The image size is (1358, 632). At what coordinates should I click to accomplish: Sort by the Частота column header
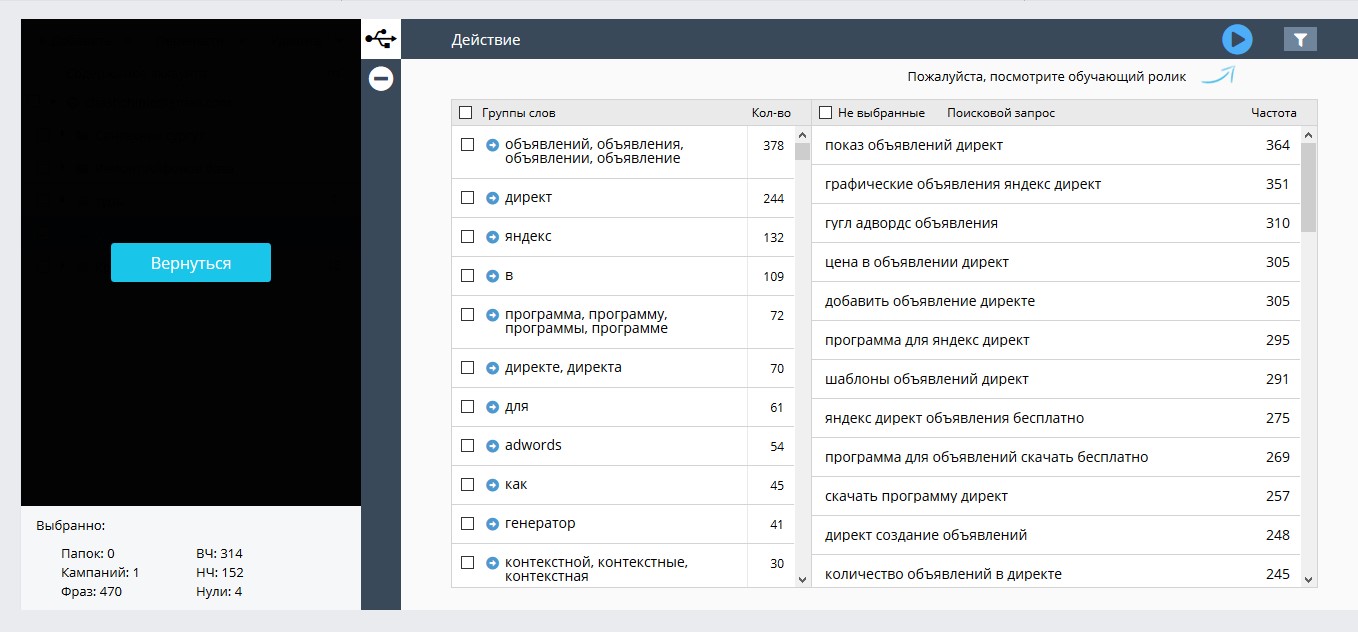coord(1273,113)
